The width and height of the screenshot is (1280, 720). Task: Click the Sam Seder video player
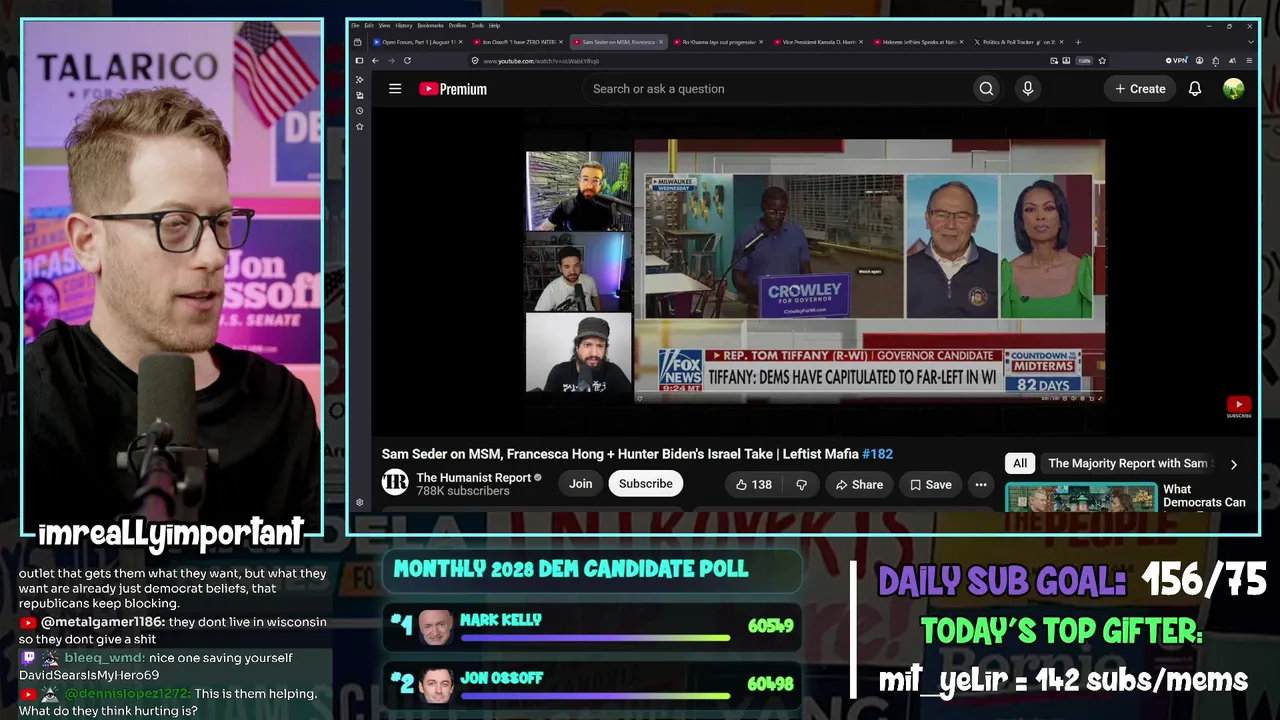tap(816, 271)
